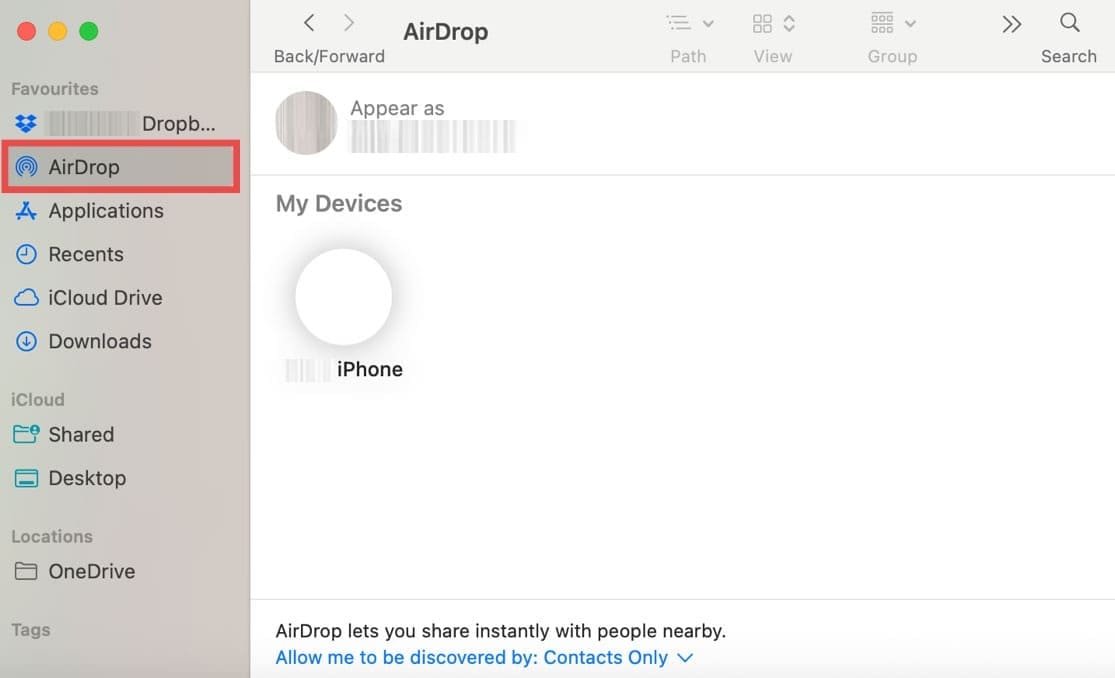
Task: Click the View grid icon
Action: (762, 23)
